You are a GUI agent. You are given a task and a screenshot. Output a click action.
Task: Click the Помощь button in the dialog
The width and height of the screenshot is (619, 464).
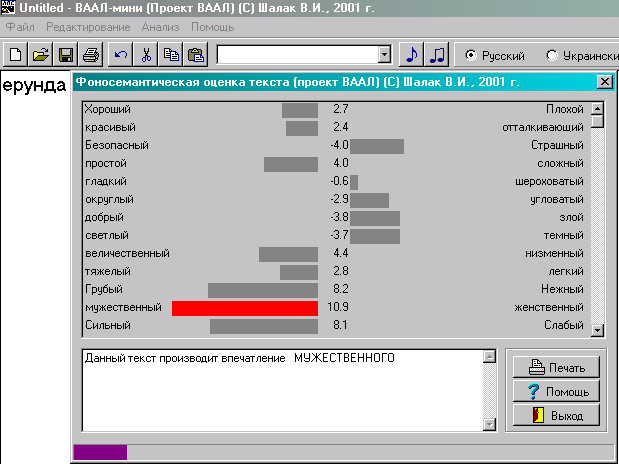[x=556, y=391]
